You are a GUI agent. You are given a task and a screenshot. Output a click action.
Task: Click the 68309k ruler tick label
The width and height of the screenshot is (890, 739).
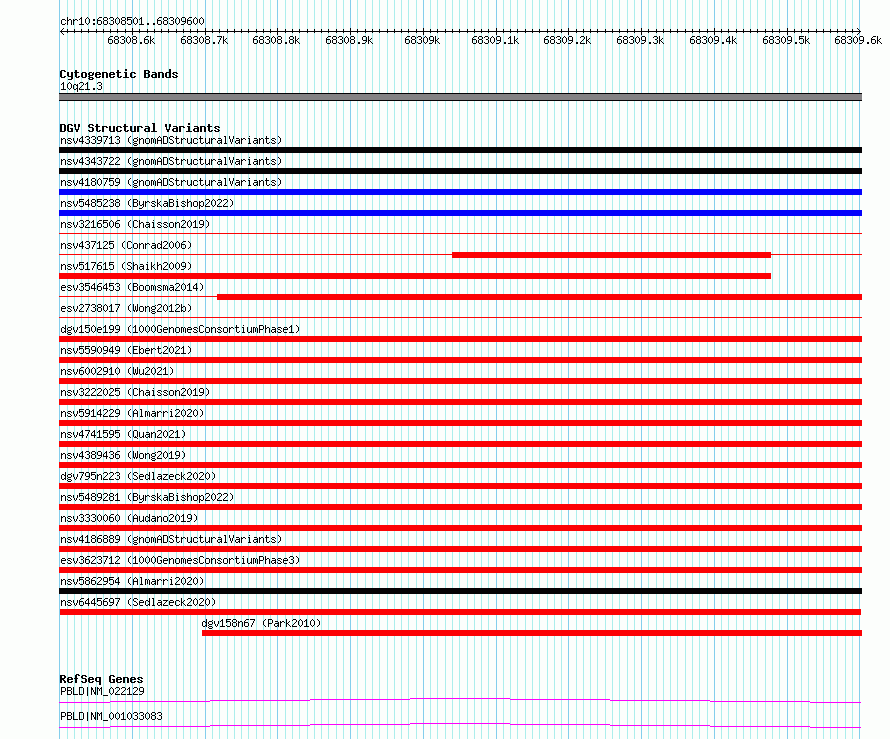(422, 40)
